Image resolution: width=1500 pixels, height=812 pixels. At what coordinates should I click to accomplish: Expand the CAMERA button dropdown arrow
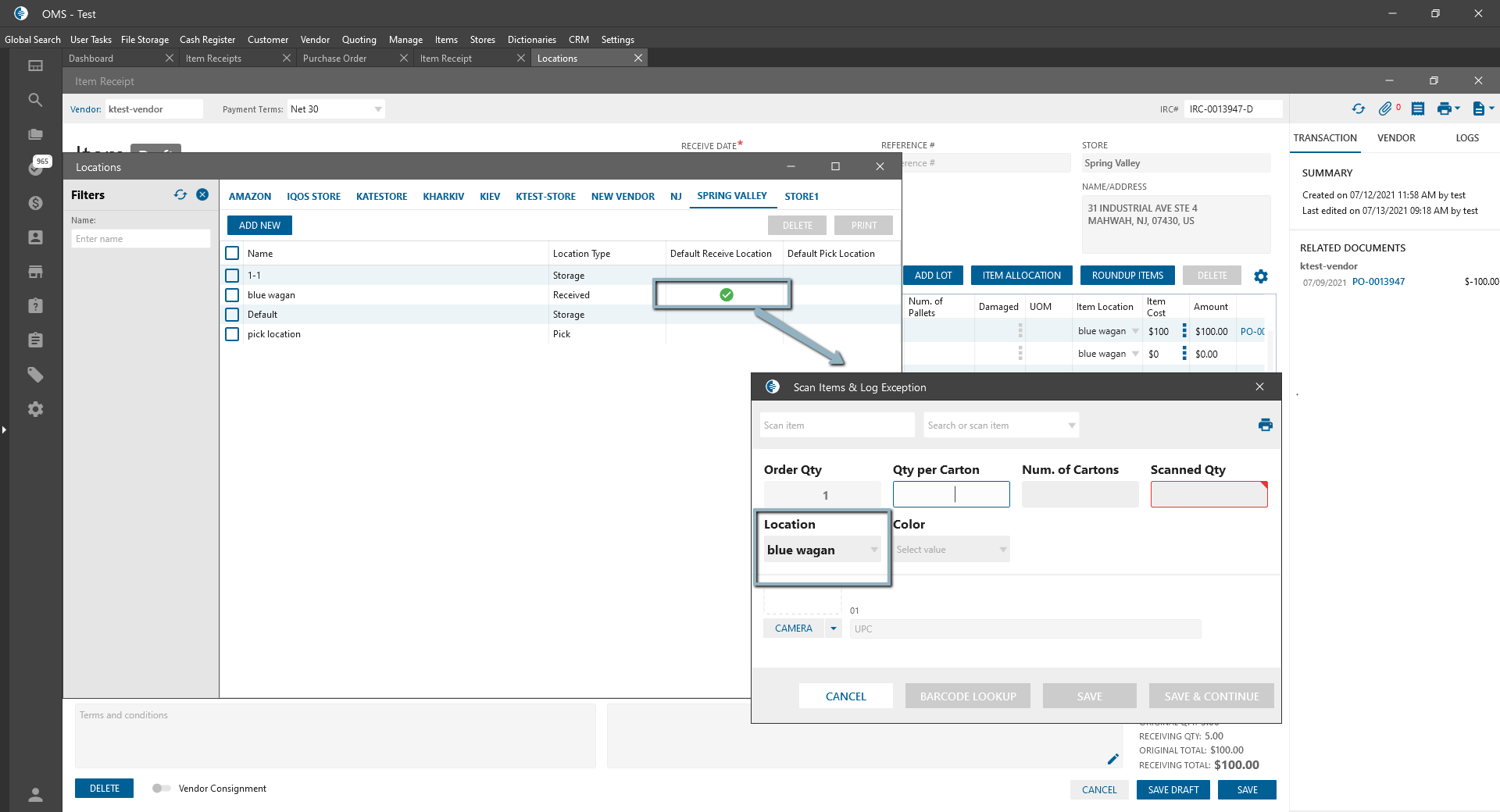click(834, 629)
